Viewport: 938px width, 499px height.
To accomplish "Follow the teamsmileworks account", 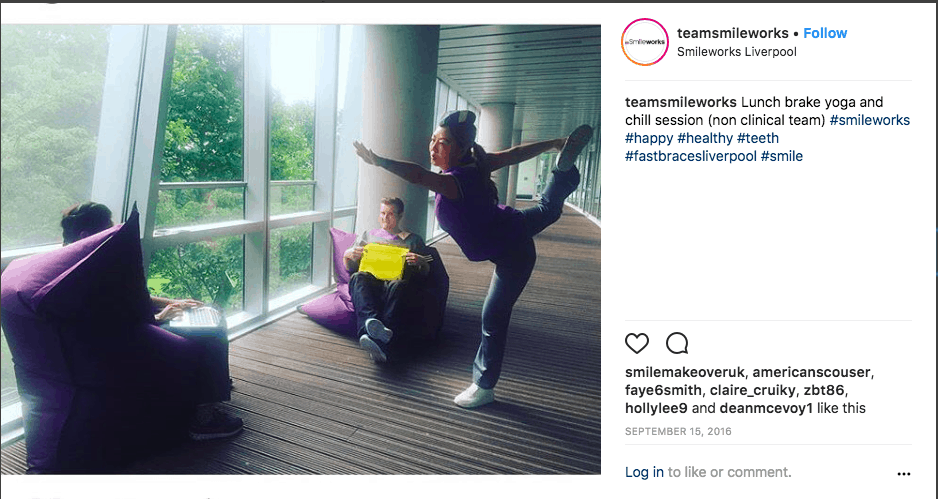I will (x=825, y=34).
